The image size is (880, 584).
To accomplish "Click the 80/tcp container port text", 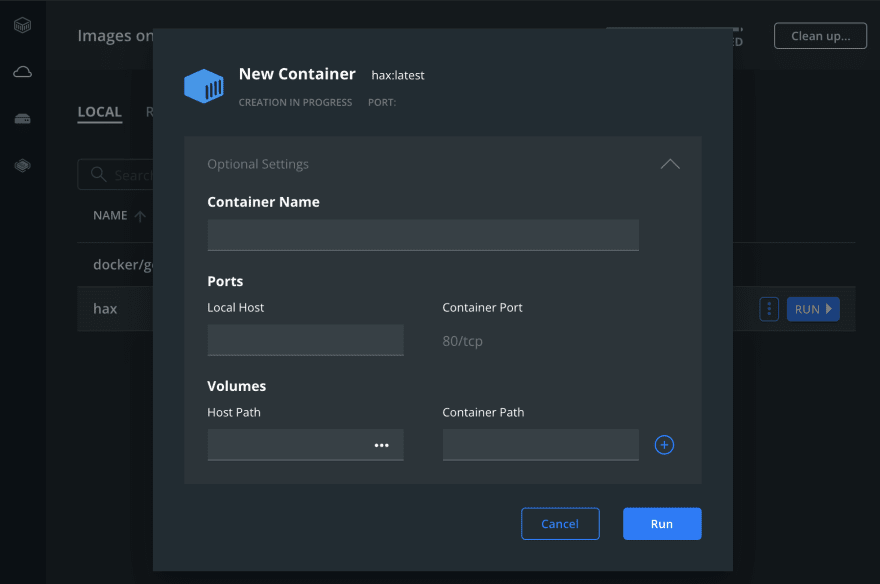I will coord(462,341).
